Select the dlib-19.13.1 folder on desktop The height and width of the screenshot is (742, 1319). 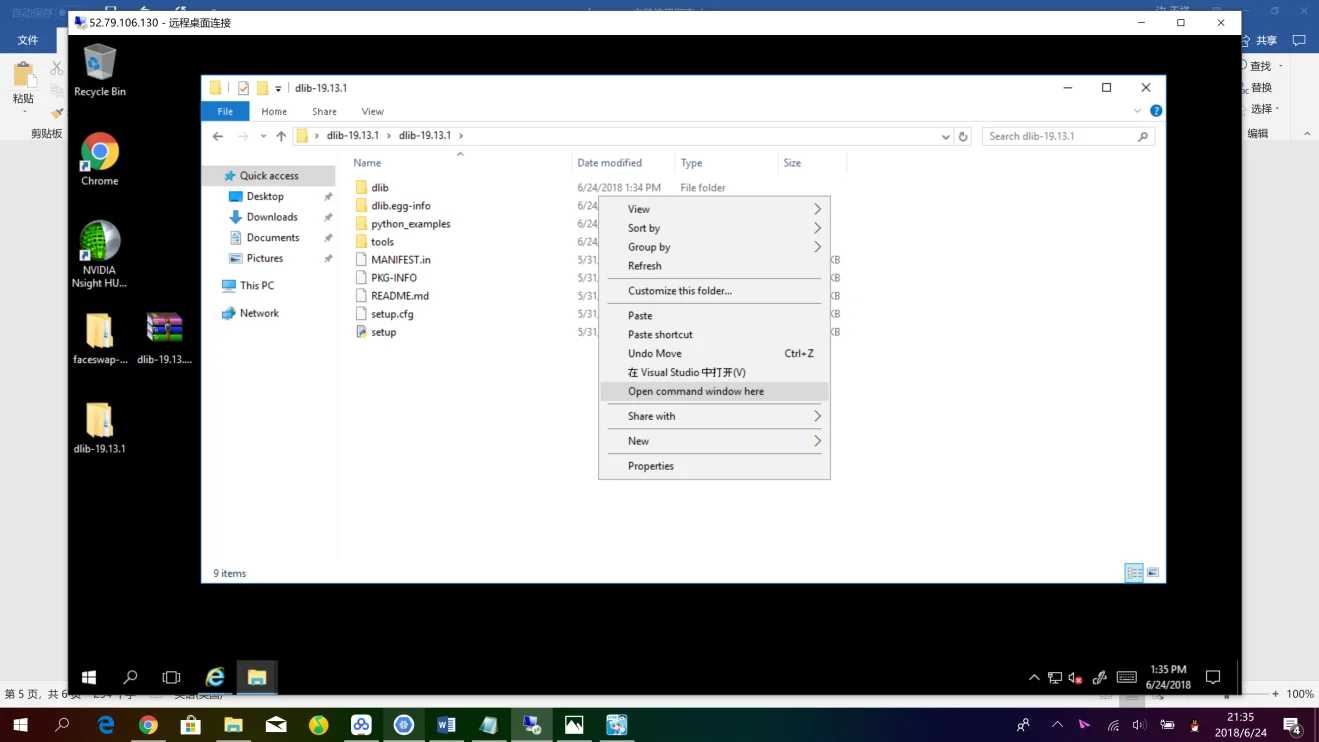pos(100,428)
